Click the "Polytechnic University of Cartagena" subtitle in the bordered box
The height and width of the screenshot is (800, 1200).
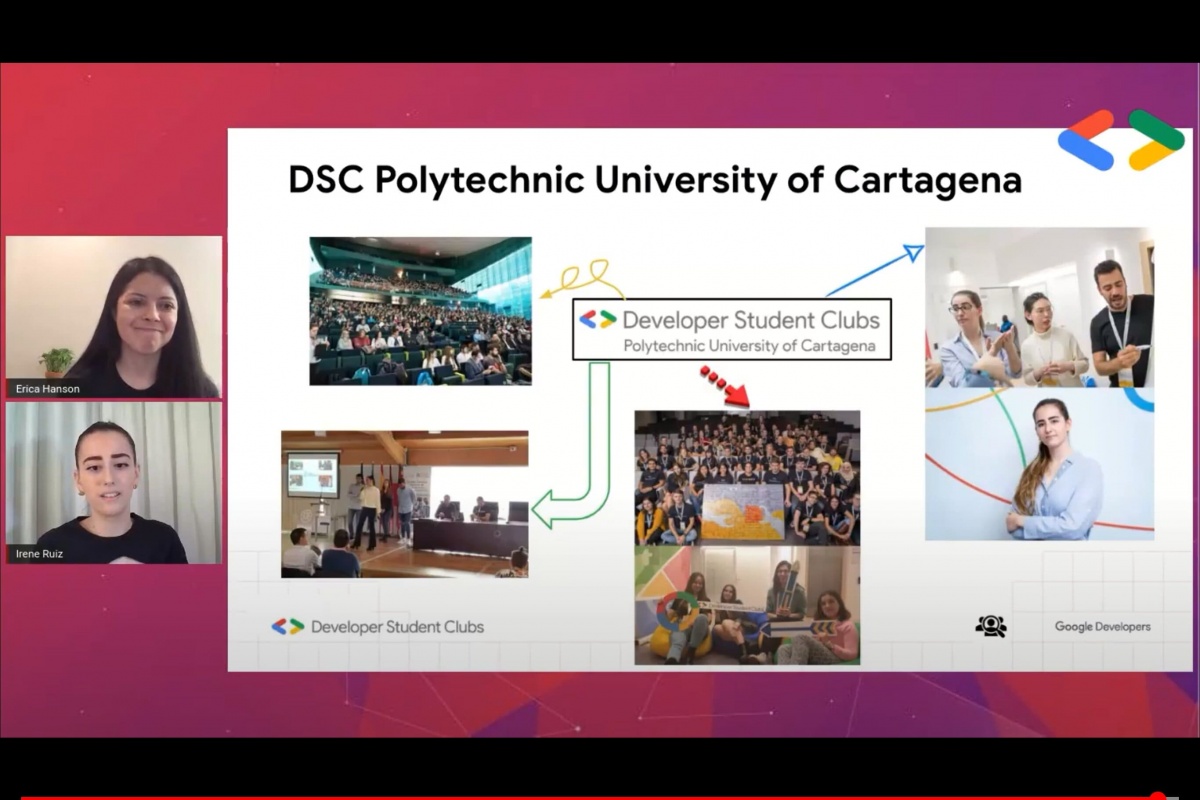(x=749, y=346)
